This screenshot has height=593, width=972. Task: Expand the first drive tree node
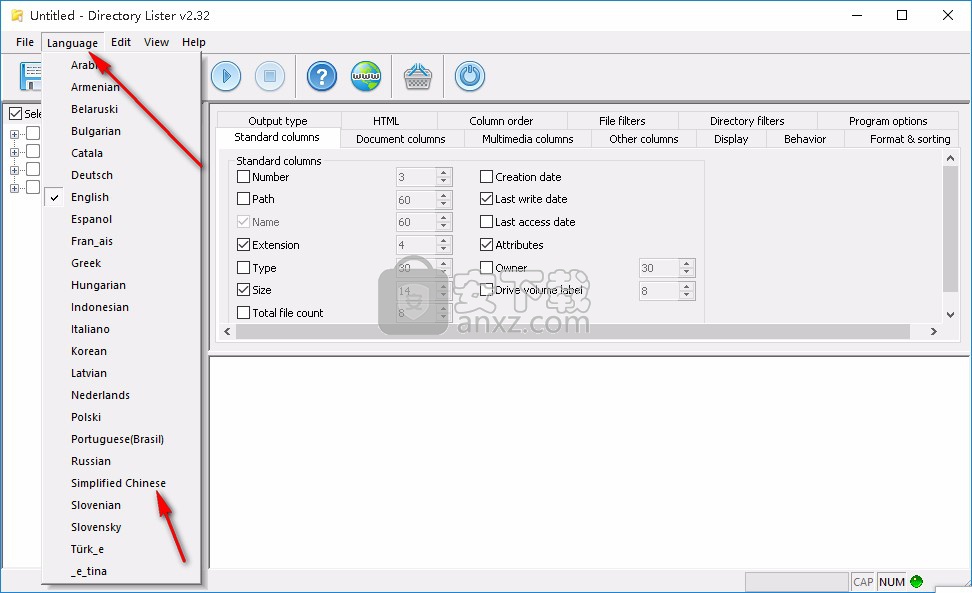point(14,134)
